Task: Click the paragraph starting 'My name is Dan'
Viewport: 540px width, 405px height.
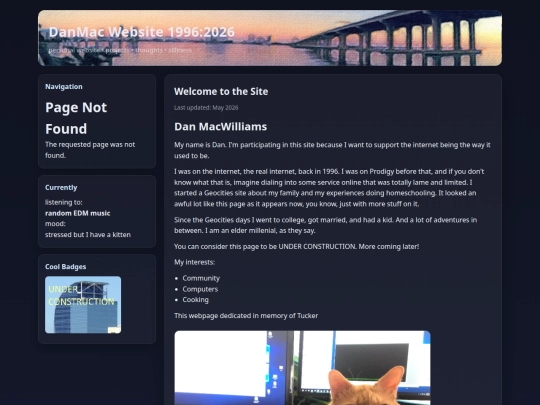Action: pyautogui.click(x=332, y=150)
